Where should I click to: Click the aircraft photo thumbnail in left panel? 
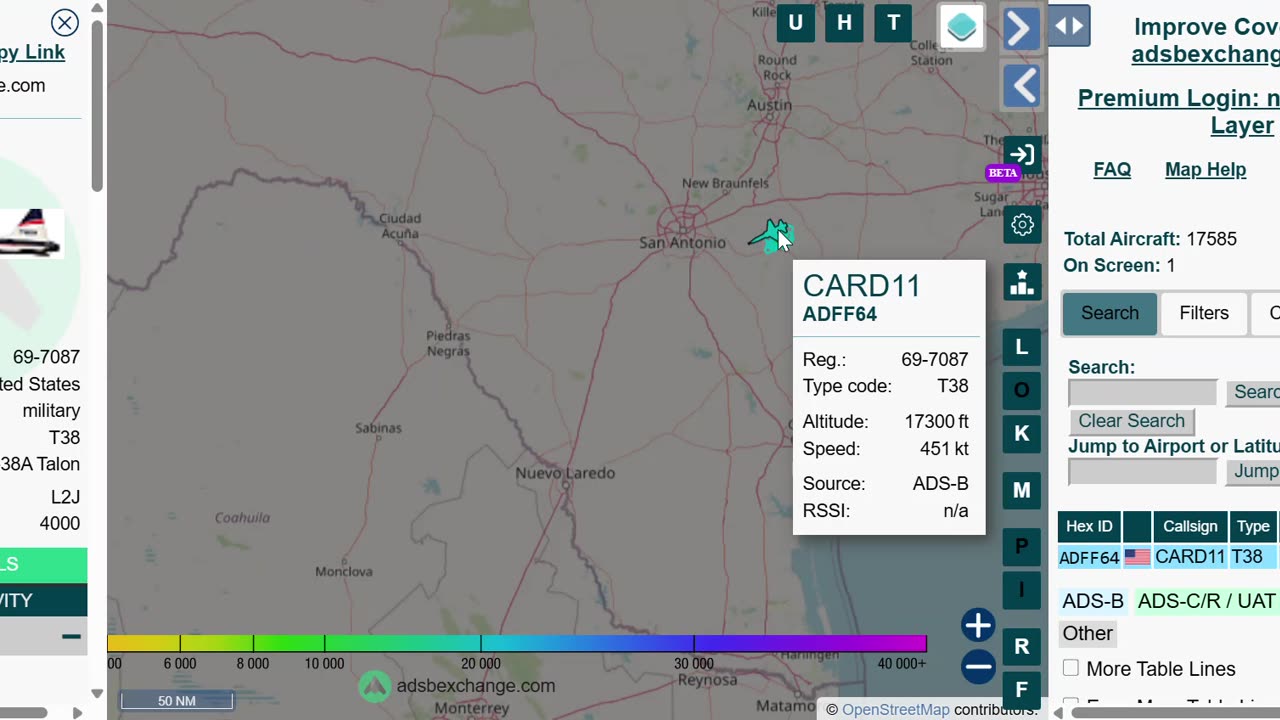(x=32, y=233)
